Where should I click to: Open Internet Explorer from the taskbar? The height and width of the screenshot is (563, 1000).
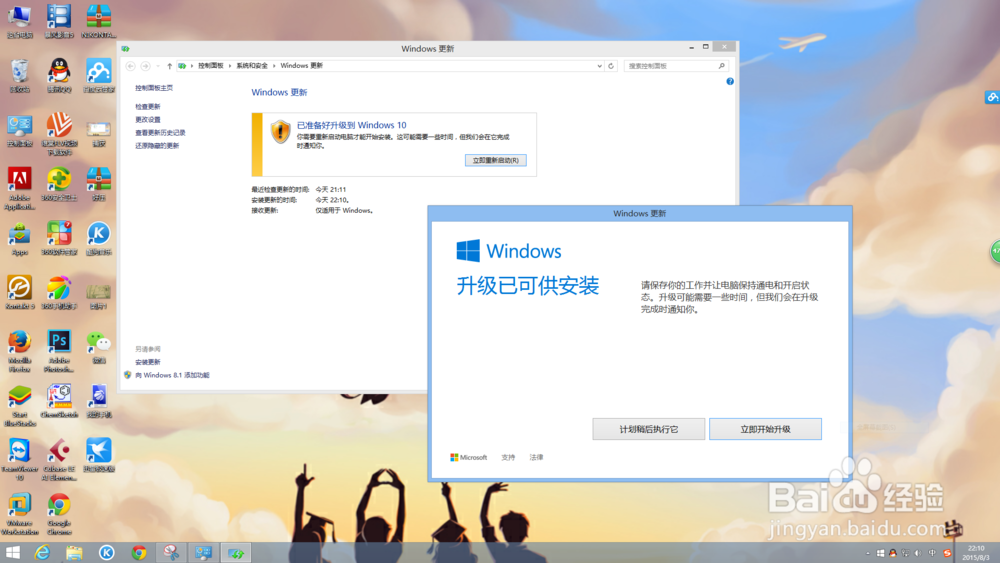42,552
